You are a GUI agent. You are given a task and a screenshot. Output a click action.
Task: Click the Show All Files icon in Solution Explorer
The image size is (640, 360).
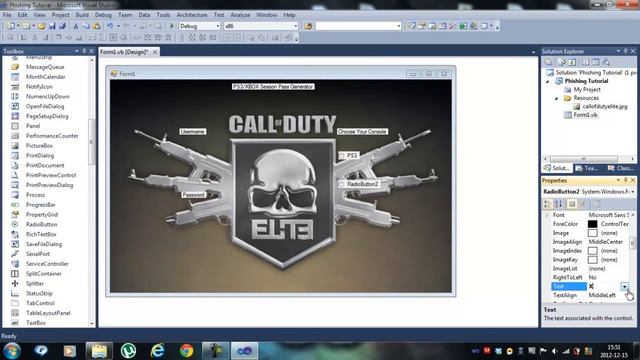[x=562, y=62]
